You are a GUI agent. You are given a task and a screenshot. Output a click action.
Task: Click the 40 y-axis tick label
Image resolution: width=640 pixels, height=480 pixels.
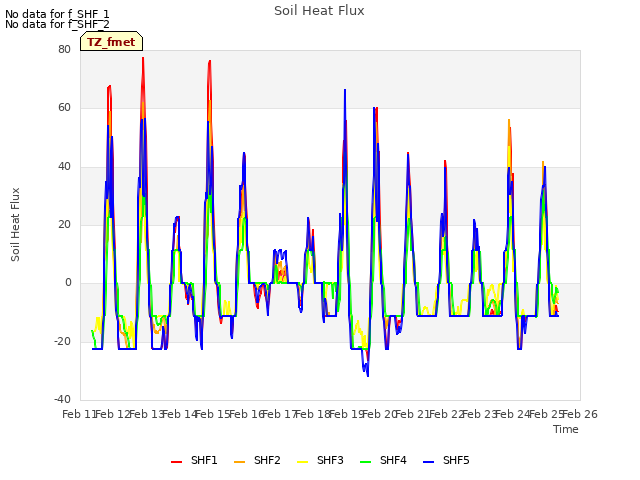point(64,167)
